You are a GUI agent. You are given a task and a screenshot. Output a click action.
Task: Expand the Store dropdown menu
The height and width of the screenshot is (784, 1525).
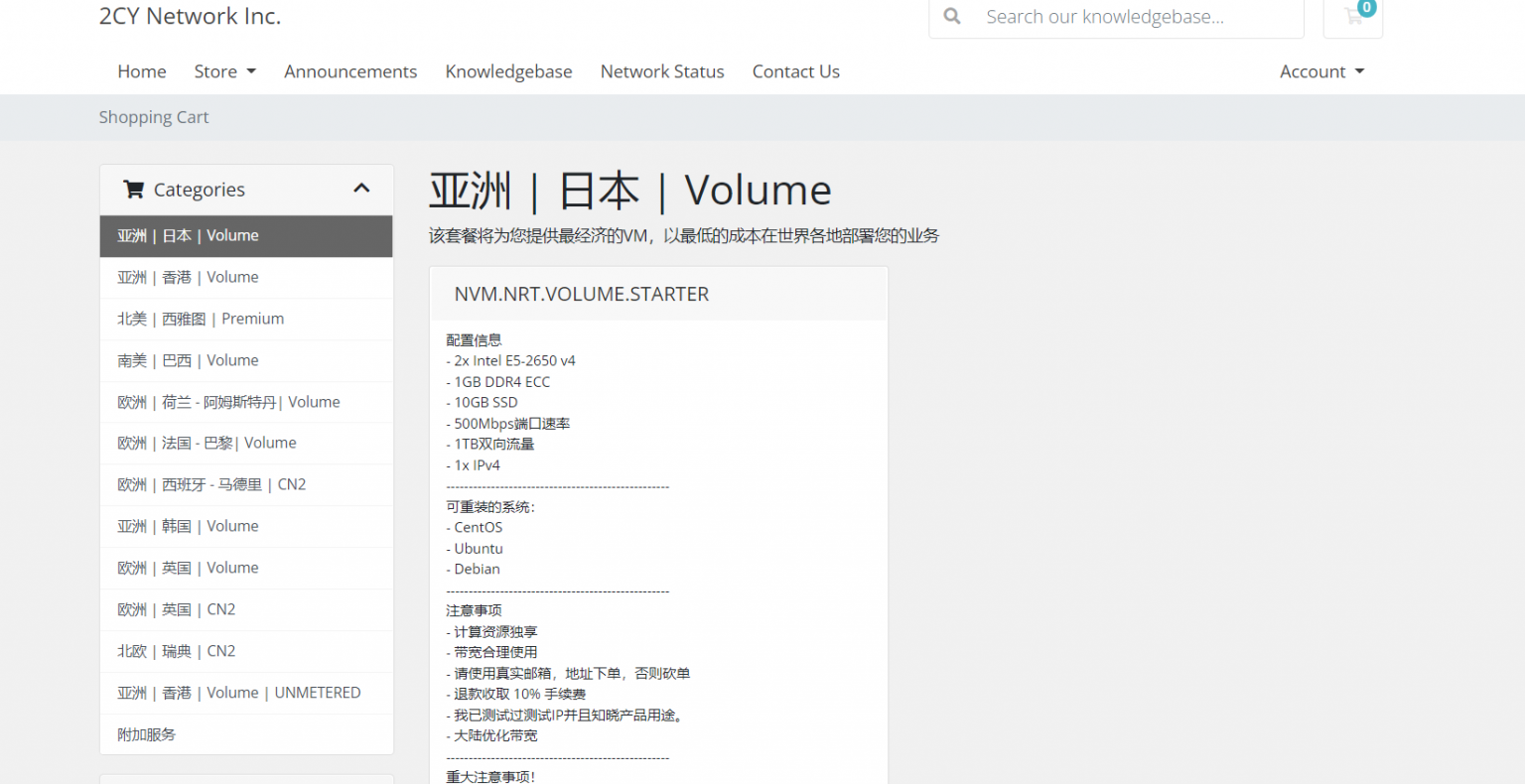pyautogui.click(x=225, y=71)
